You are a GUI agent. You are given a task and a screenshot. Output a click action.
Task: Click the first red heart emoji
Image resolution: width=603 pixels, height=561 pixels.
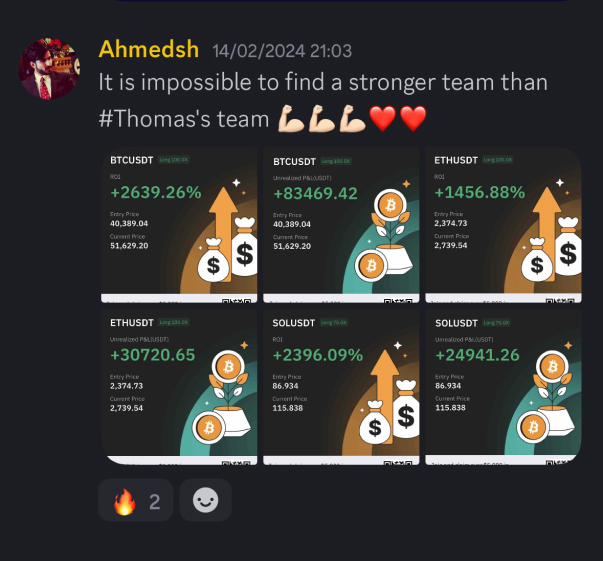[x=382, y=118]
